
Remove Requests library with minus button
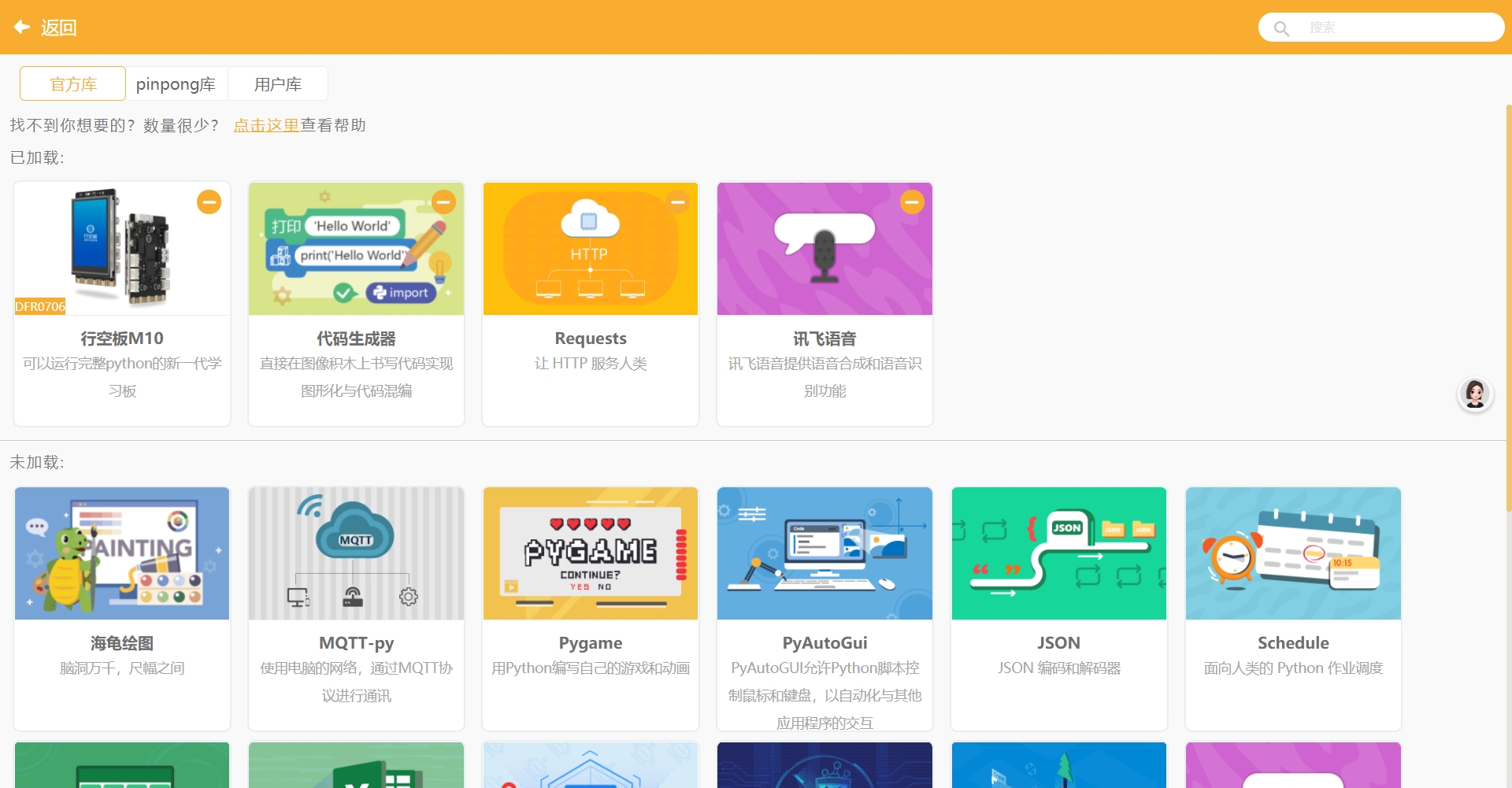point(677,202)
